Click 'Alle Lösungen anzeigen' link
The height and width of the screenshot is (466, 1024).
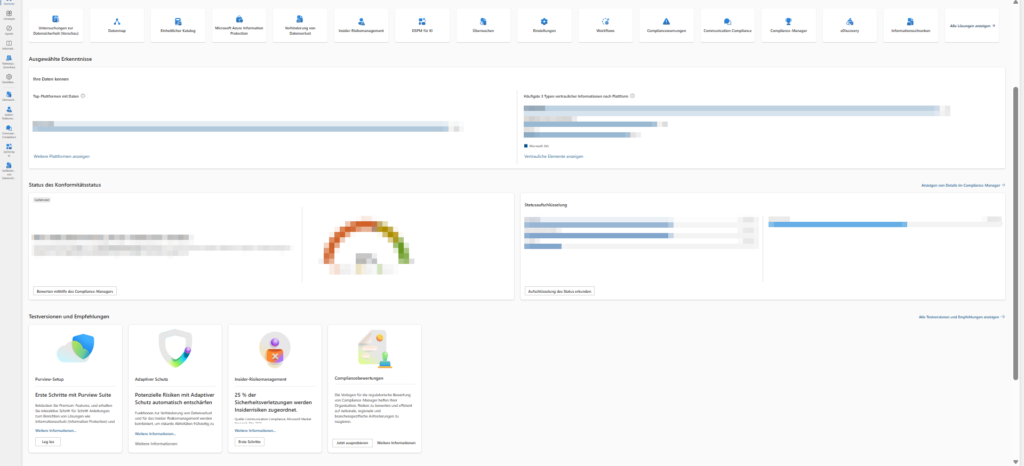(970, 25)
